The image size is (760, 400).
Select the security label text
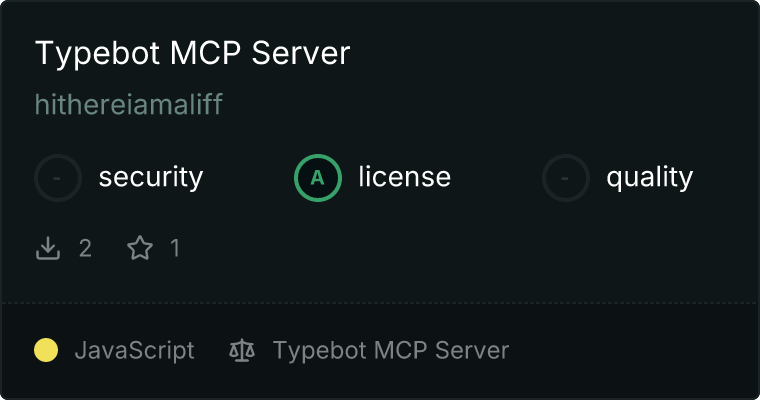pyautogui.click(x=151, y=177)
